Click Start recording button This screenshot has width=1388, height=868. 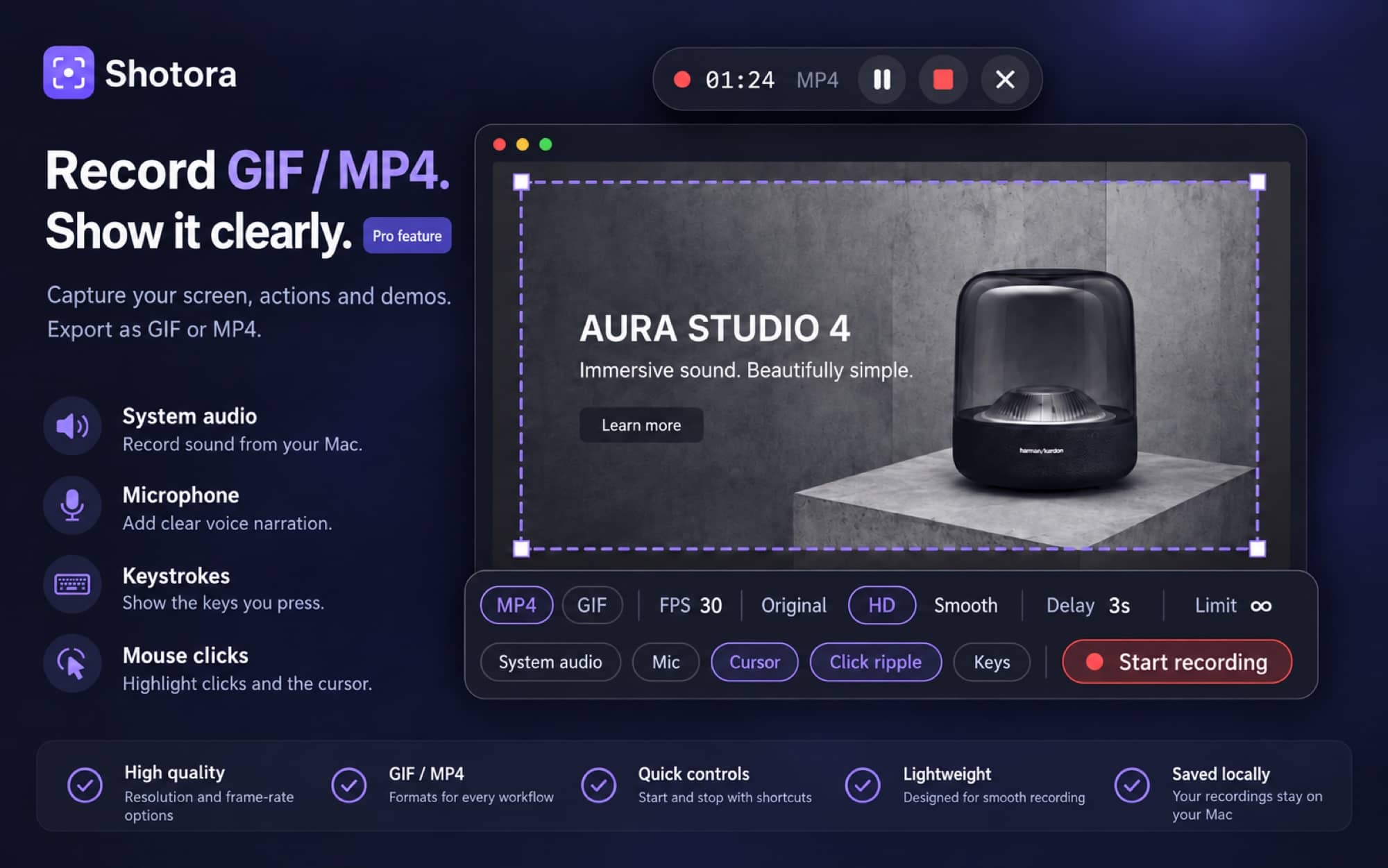coord(1177,661)
